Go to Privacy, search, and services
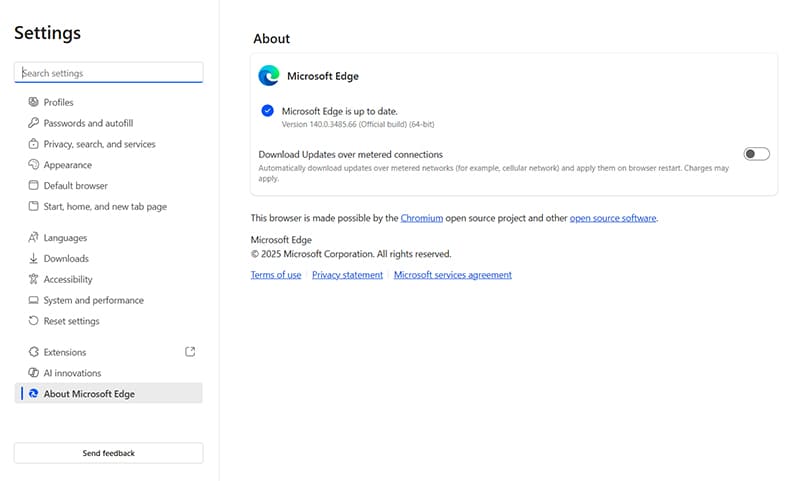The height and width of the screenshot is (481, 800). 109,144
